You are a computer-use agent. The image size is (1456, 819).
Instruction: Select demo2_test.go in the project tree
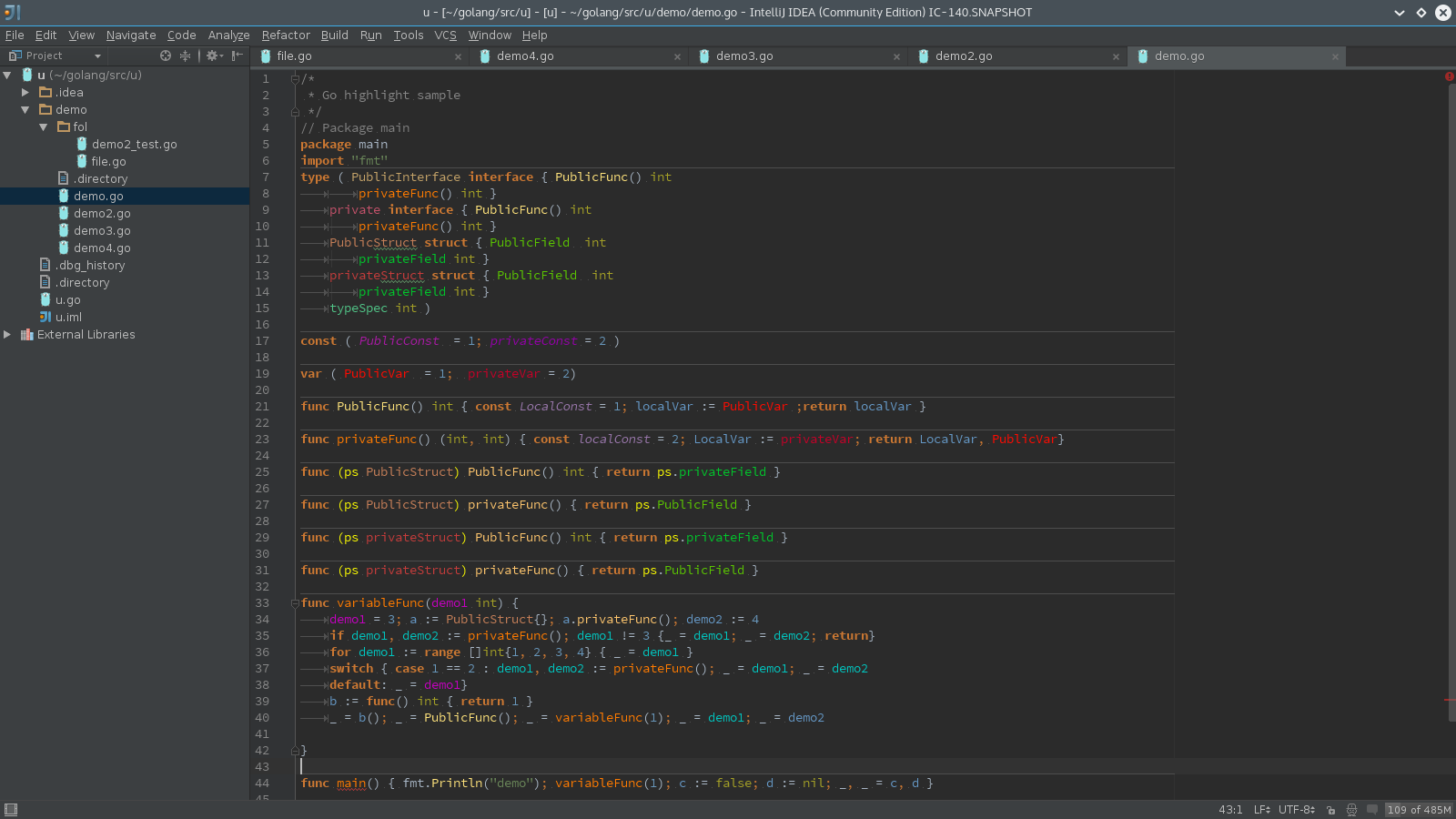point(135,144)
